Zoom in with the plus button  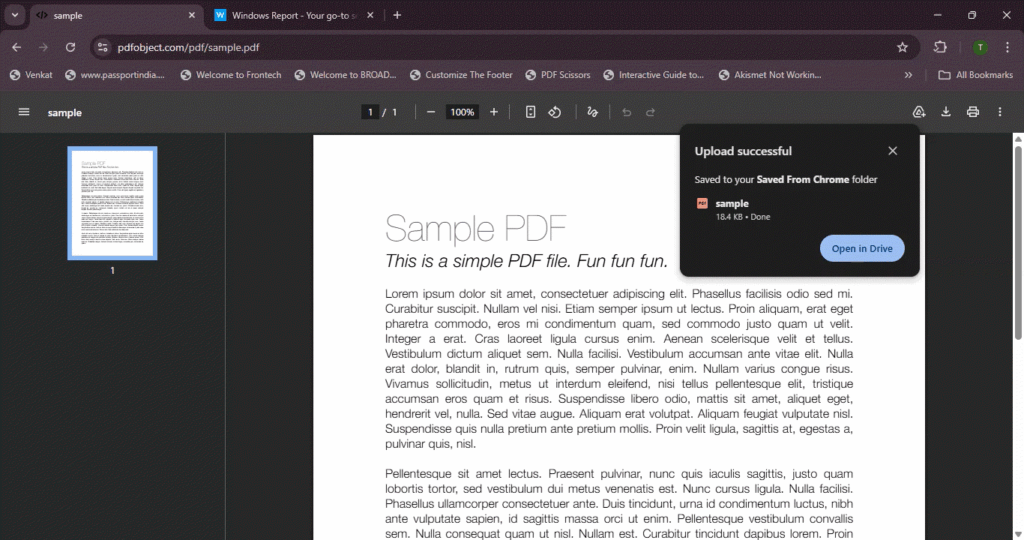coord(494,112)
